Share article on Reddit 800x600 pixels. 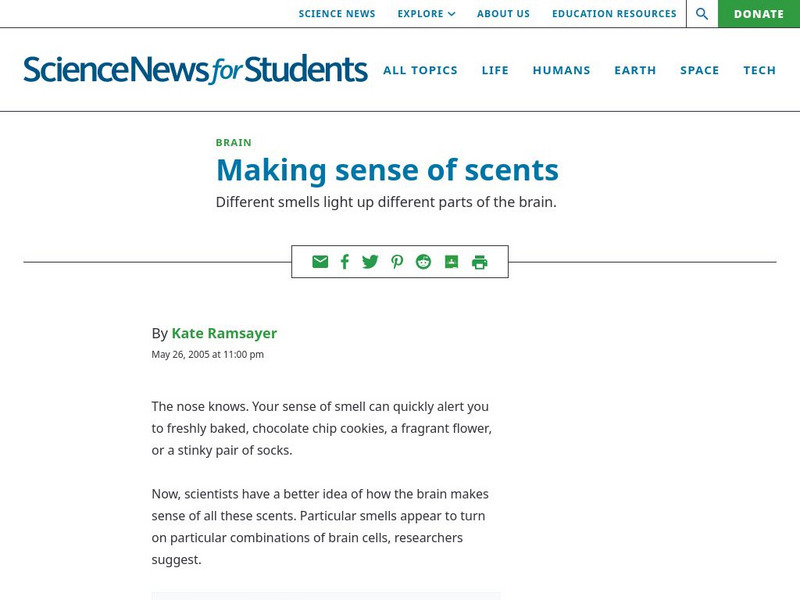coord(424,262)
